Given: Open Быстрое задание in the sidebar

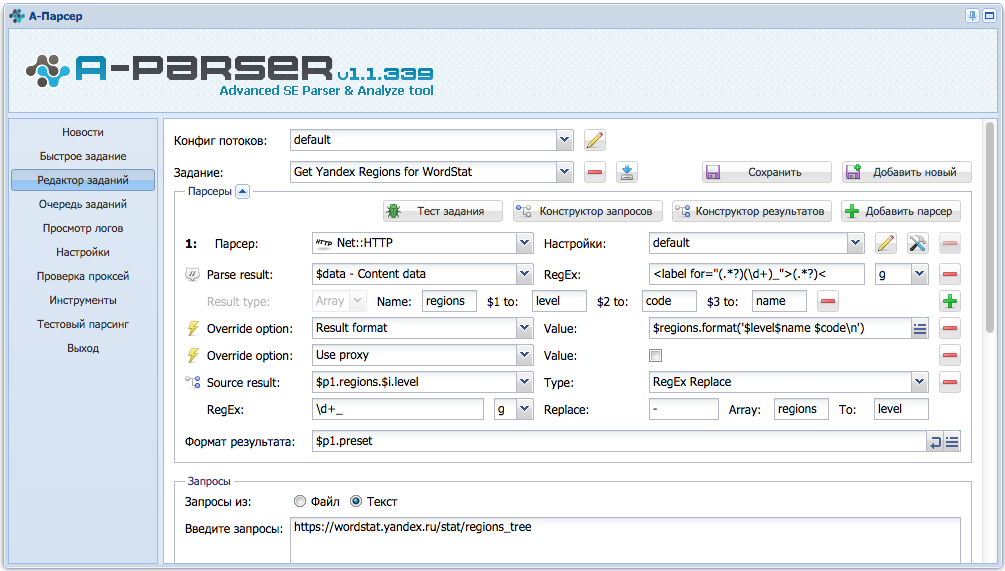Looking at the screenshot, I should coord(83,156).
